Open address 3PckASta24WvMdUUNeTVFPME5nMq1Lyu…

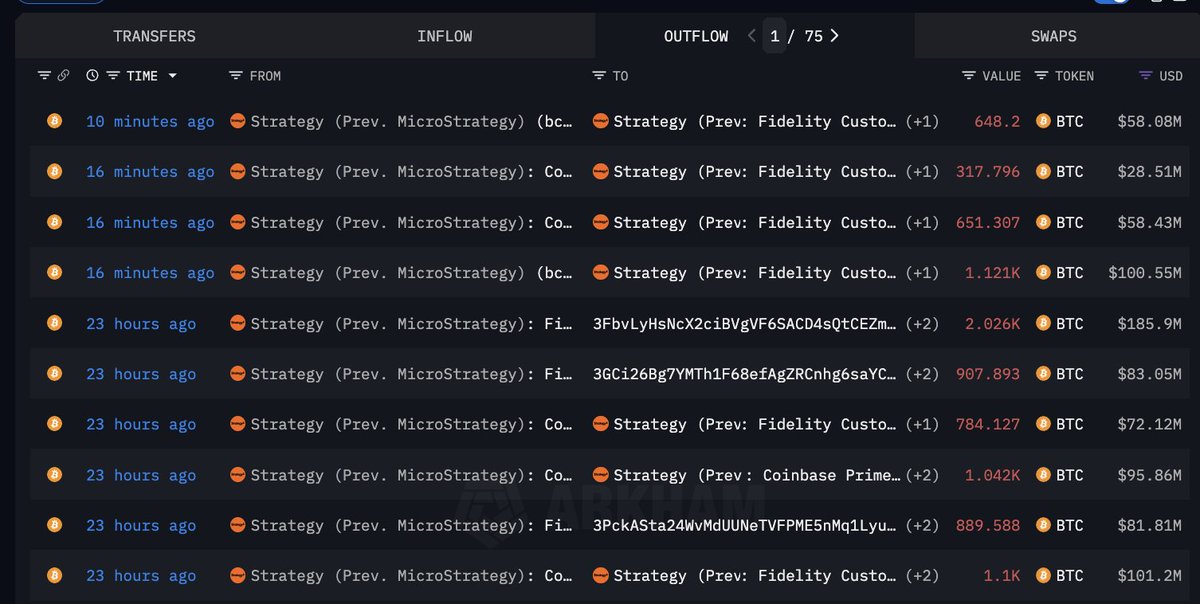(x=745, y=525)
